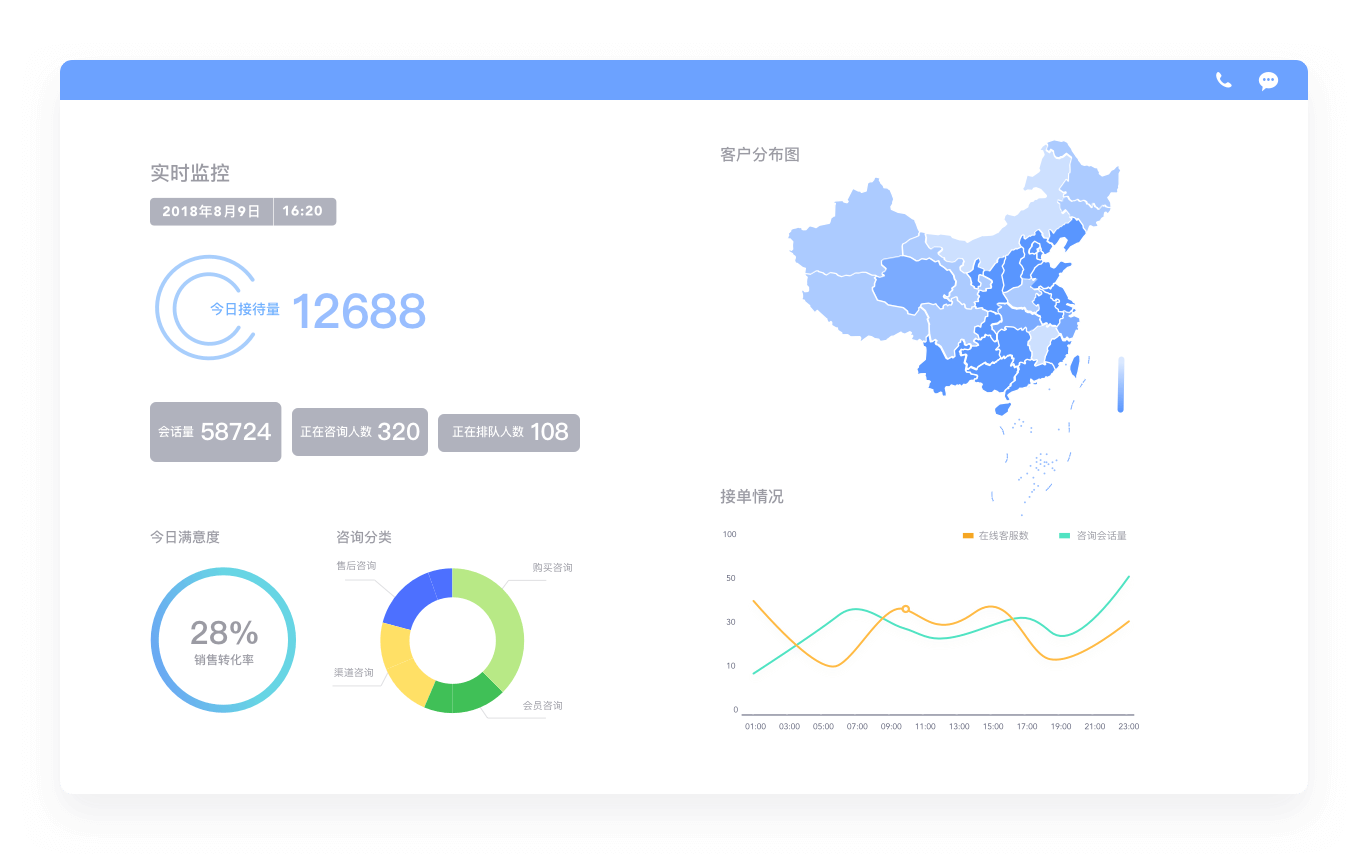Select the 会员咨询 green donut segment
The height and width of the screenshot is (854, 1368).
(x=465, y=696)
